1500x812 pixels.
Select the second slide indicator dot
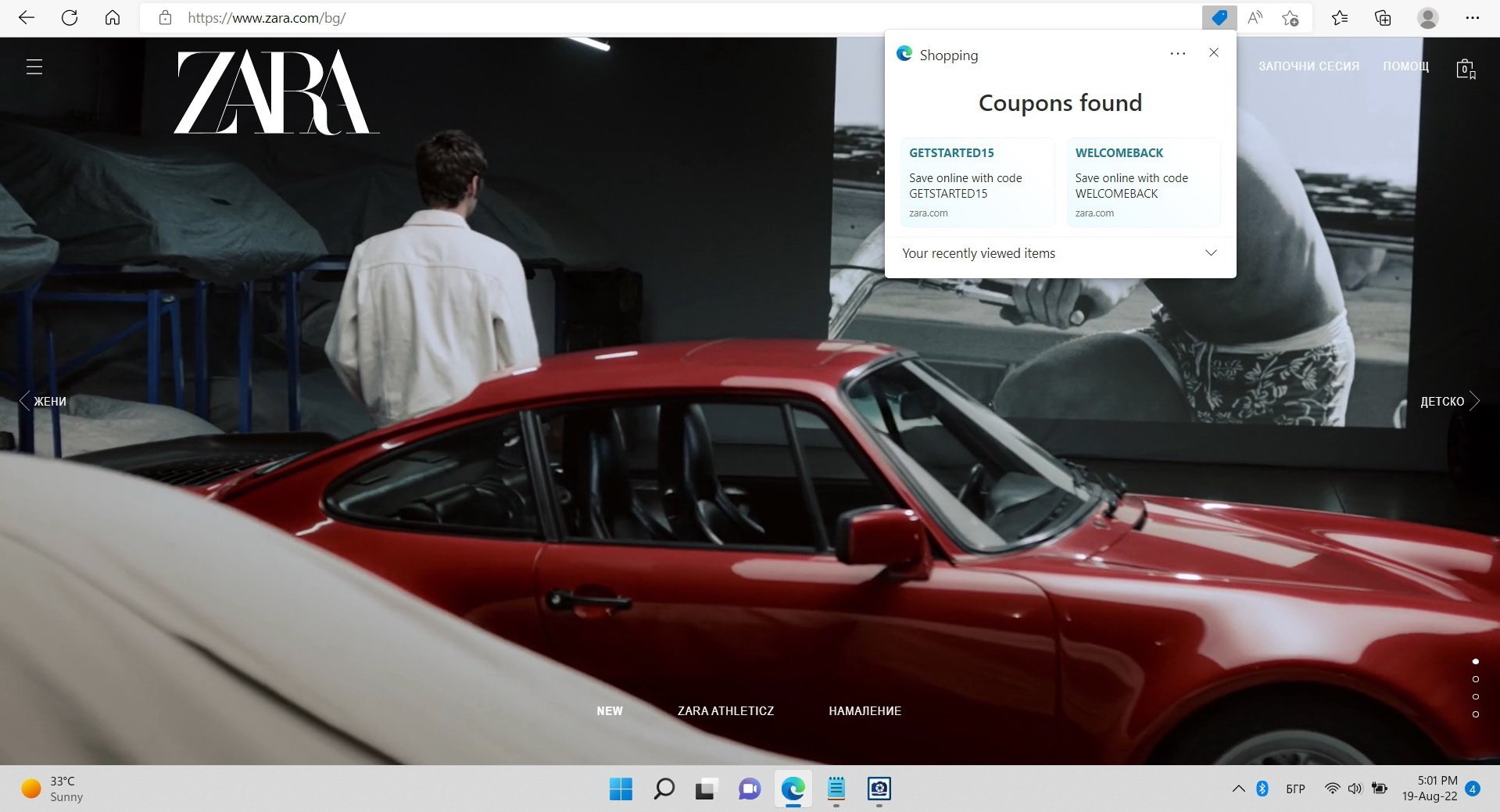(x=1475, y=679)
